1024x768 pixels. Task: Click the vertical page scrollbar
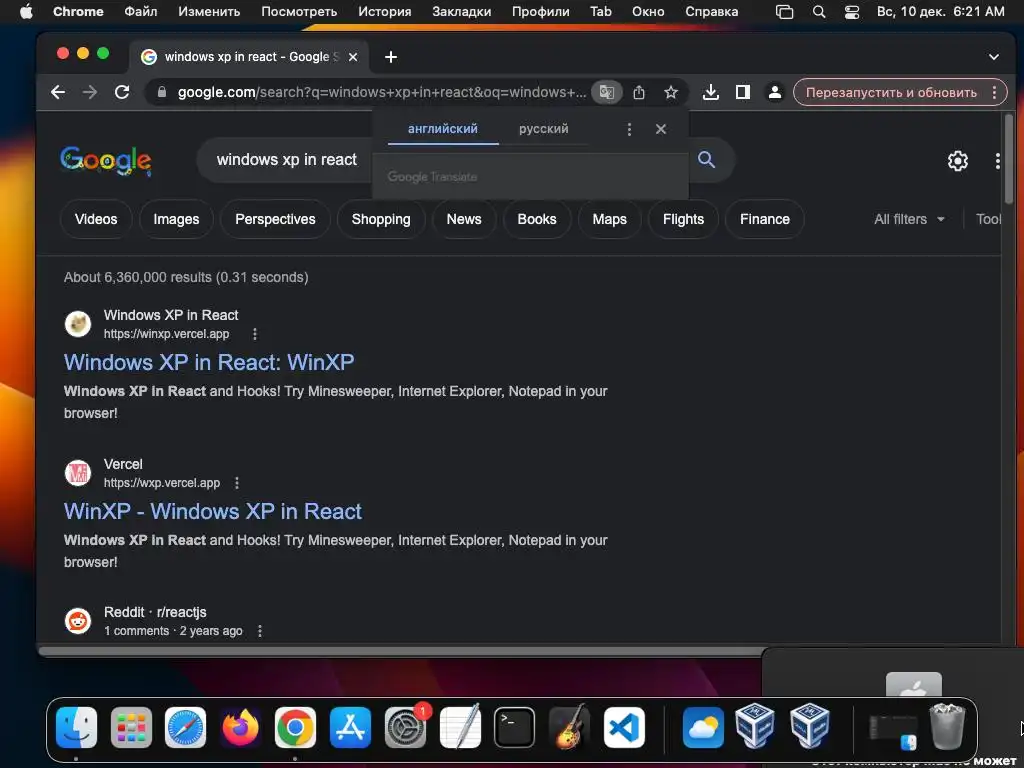pos(1009,159)
